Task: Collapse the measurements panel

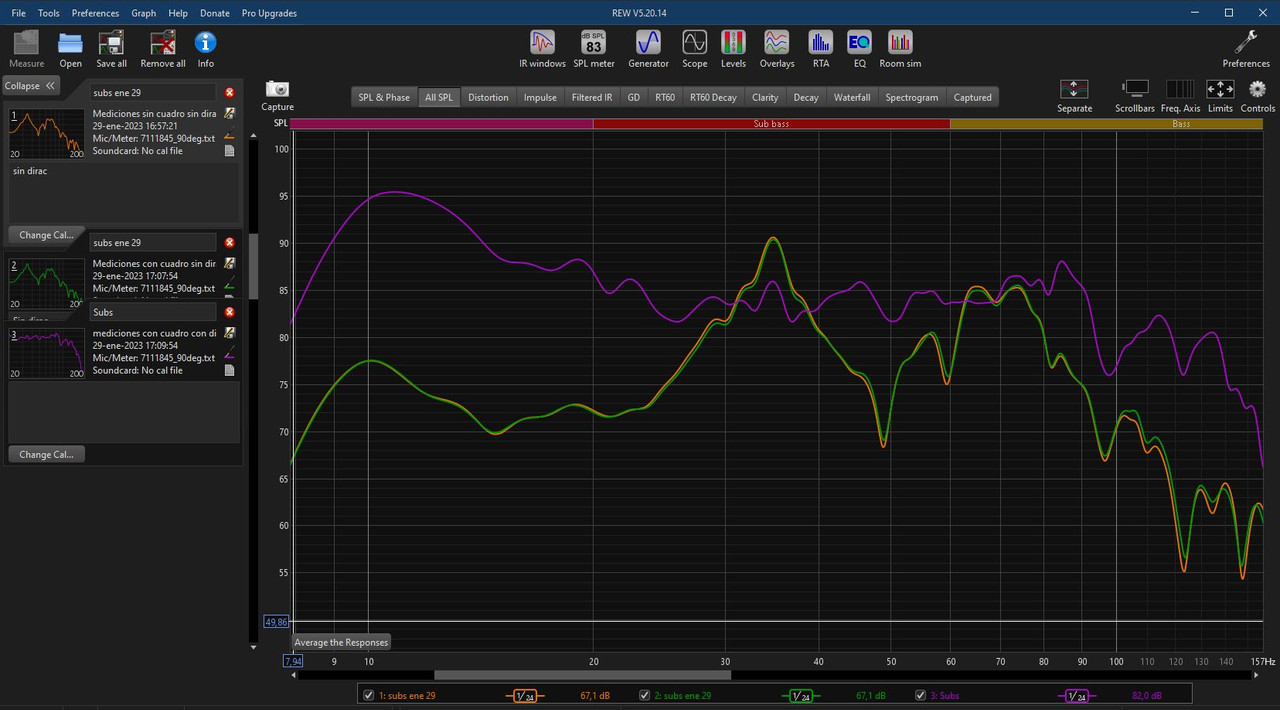Action: 31,86
